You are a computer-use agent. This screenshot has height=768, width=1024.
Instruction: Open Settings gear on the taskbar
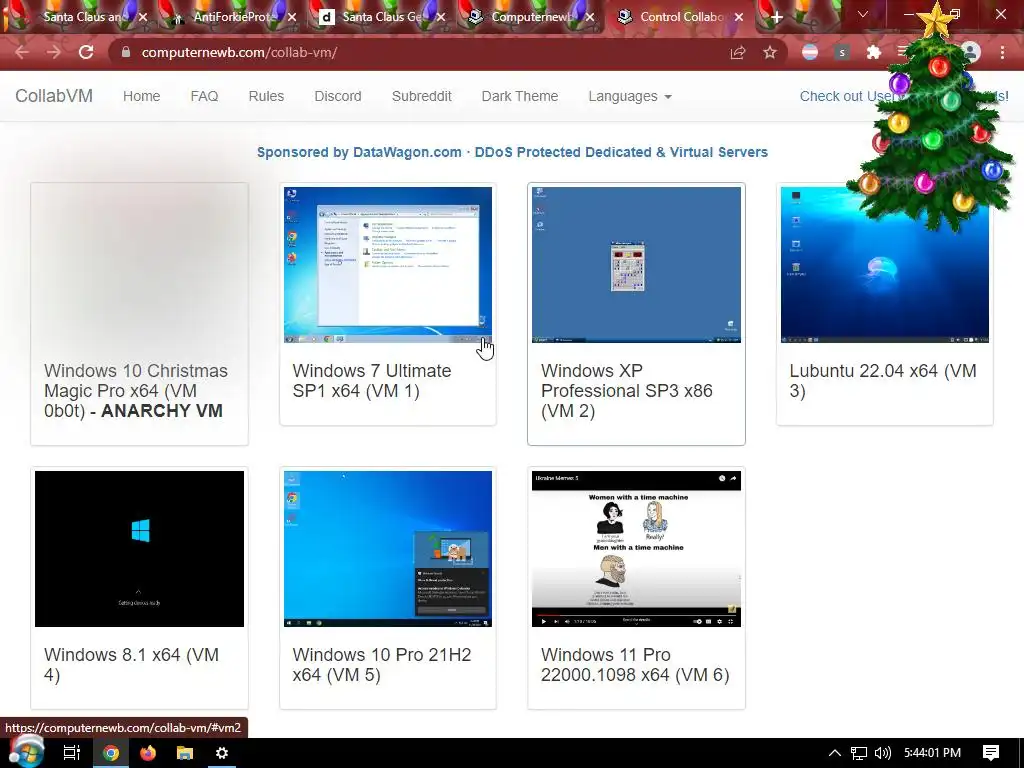click(x=222, y=753)
